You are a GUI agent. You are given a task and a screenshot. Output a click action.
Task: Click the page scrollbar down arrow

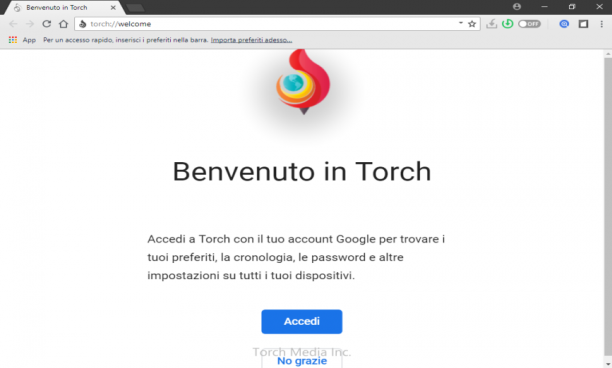point(608,364)
